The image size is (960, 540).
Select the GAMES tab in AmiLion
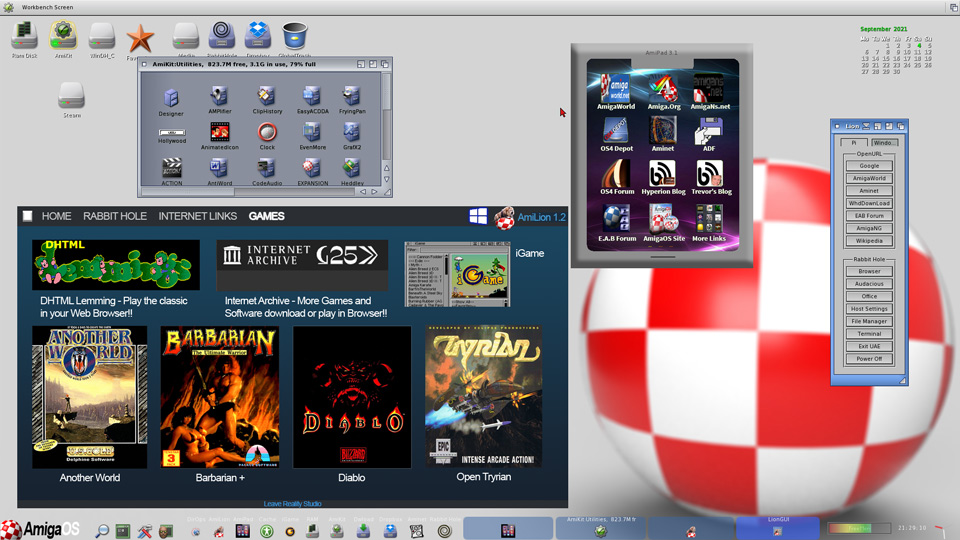coord(266,216)
